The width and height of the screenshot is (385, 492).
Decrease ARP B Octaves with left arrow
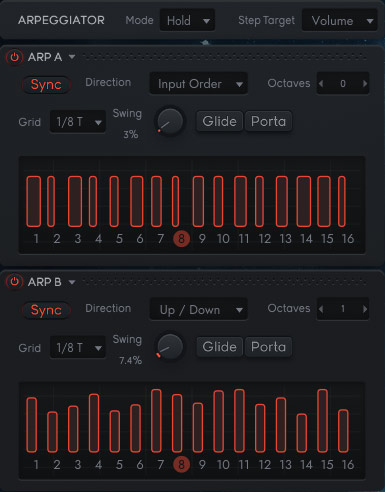321,309
